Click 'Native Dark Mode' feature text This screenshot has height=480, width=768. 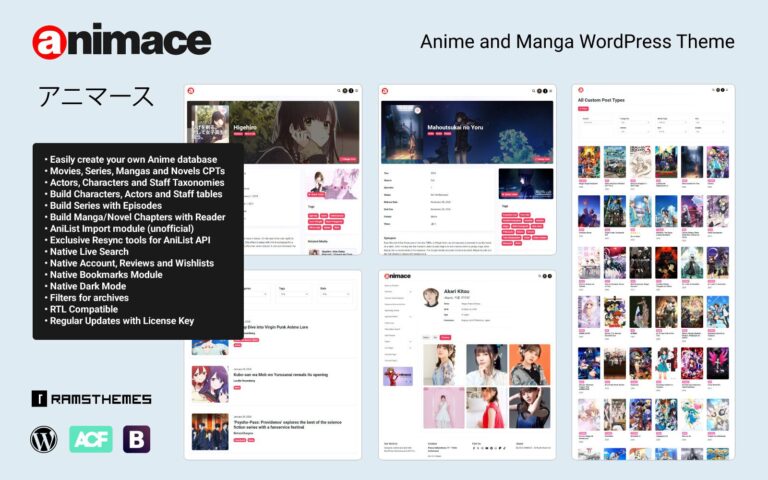click(x=88, y=286)
